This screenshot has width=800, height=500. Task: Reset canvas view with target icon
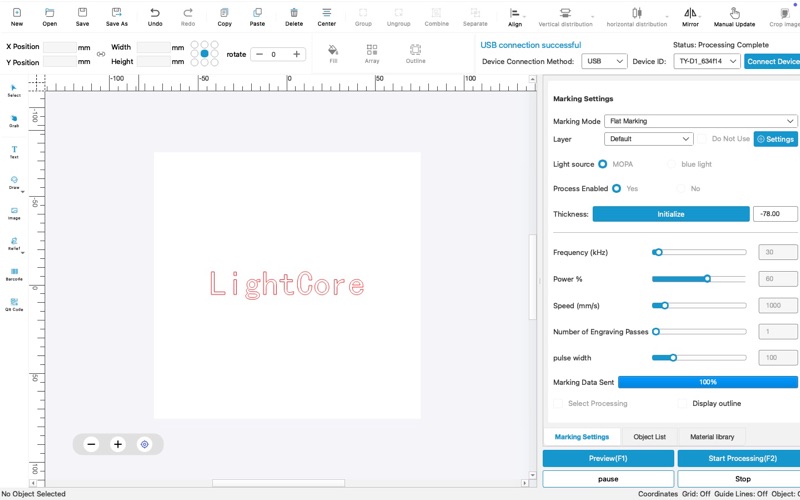144,444
